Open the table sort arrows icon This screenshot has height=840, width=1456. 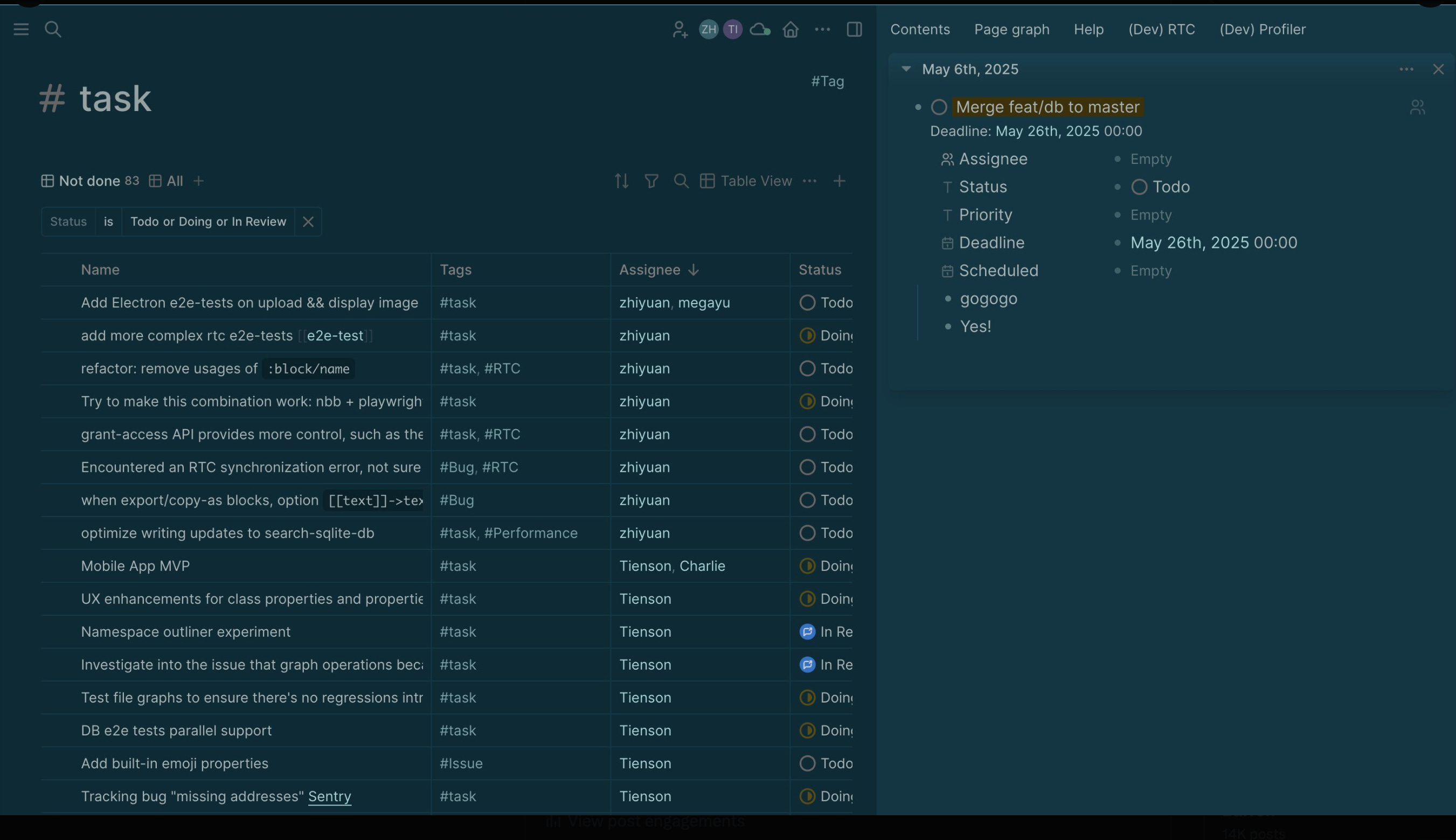[621, 181]
